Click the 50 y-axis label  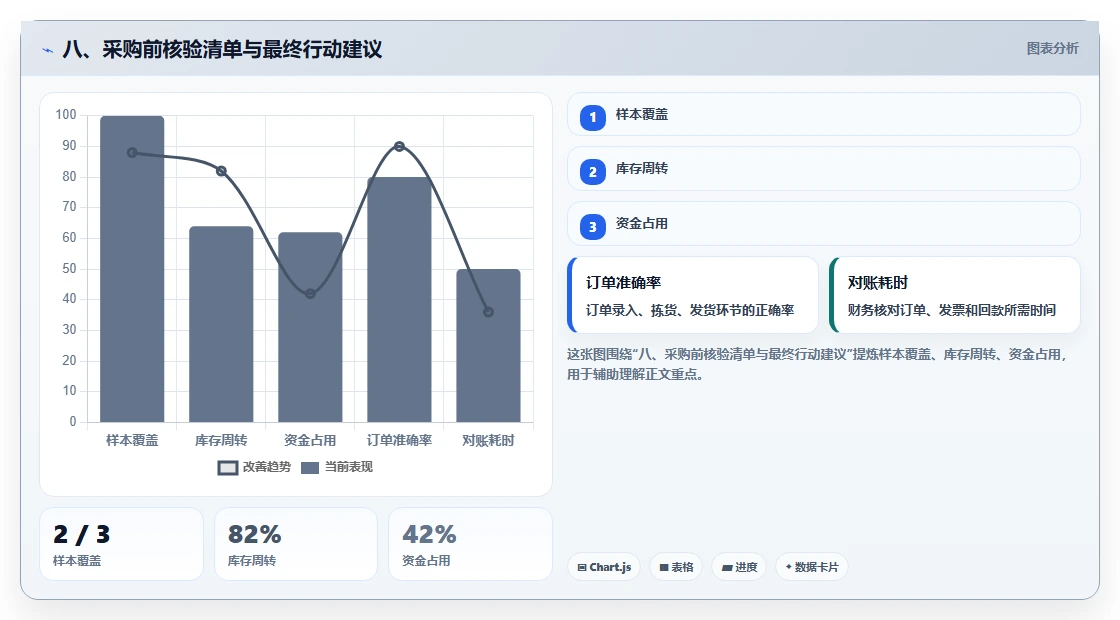69,269
